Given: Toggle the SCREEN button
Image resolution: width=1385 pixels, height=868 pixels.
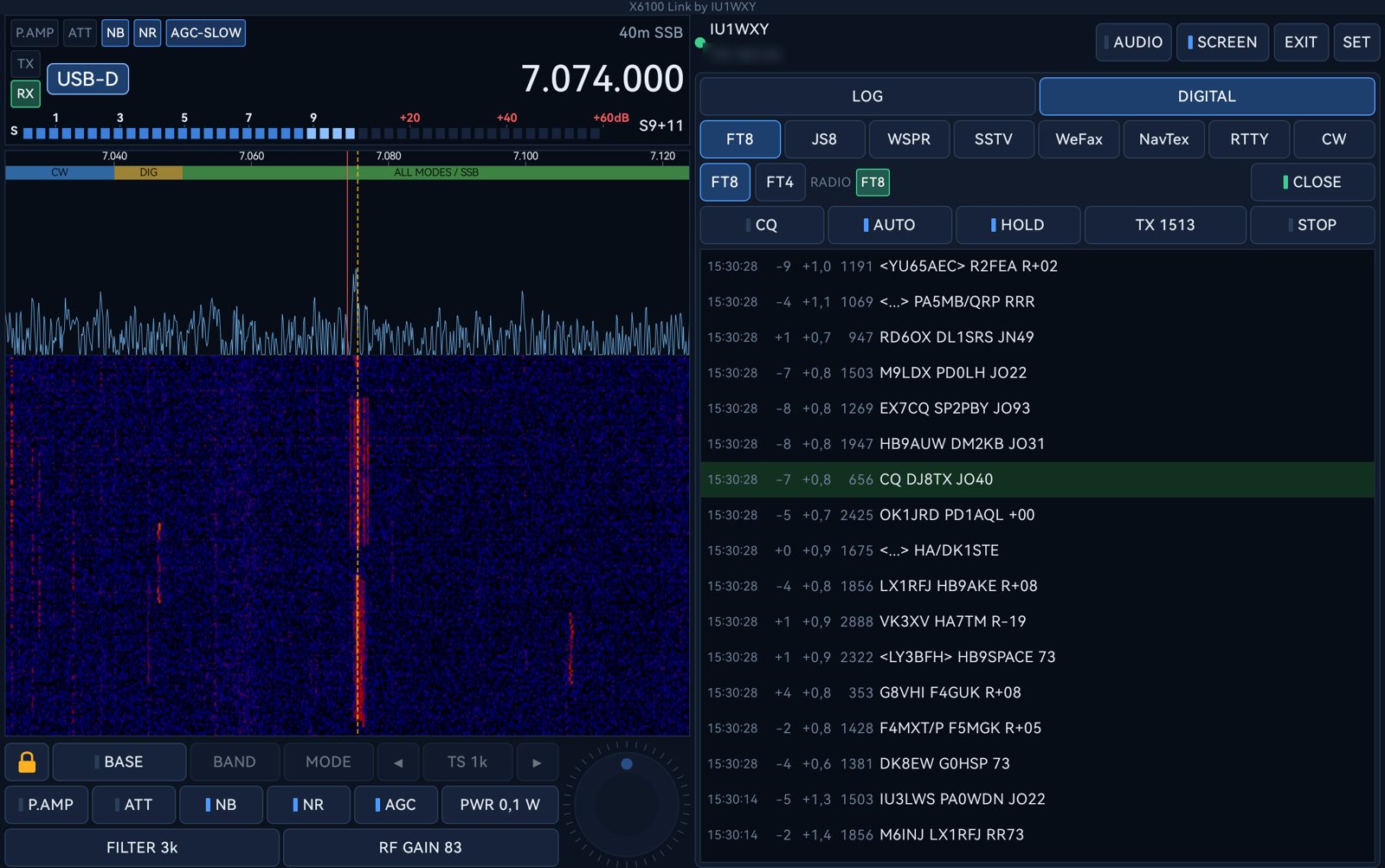Looking at the screenshot, I should pyautogui.click(x=1222, y=42).
